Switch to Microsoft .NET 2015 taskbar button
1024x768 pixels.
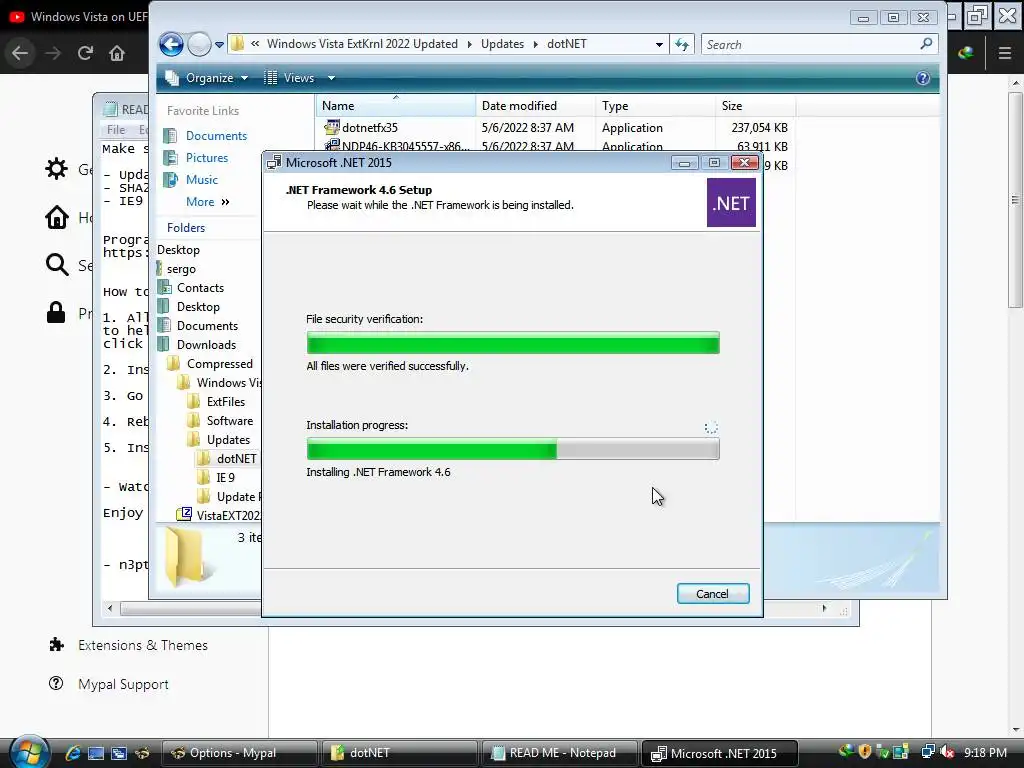click(x=720, y=753)
